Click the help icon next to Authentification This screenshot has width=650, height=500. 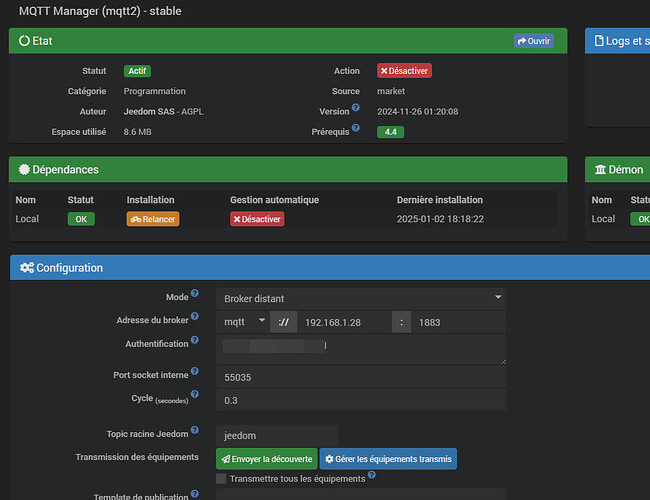click(x=195, y=340)
